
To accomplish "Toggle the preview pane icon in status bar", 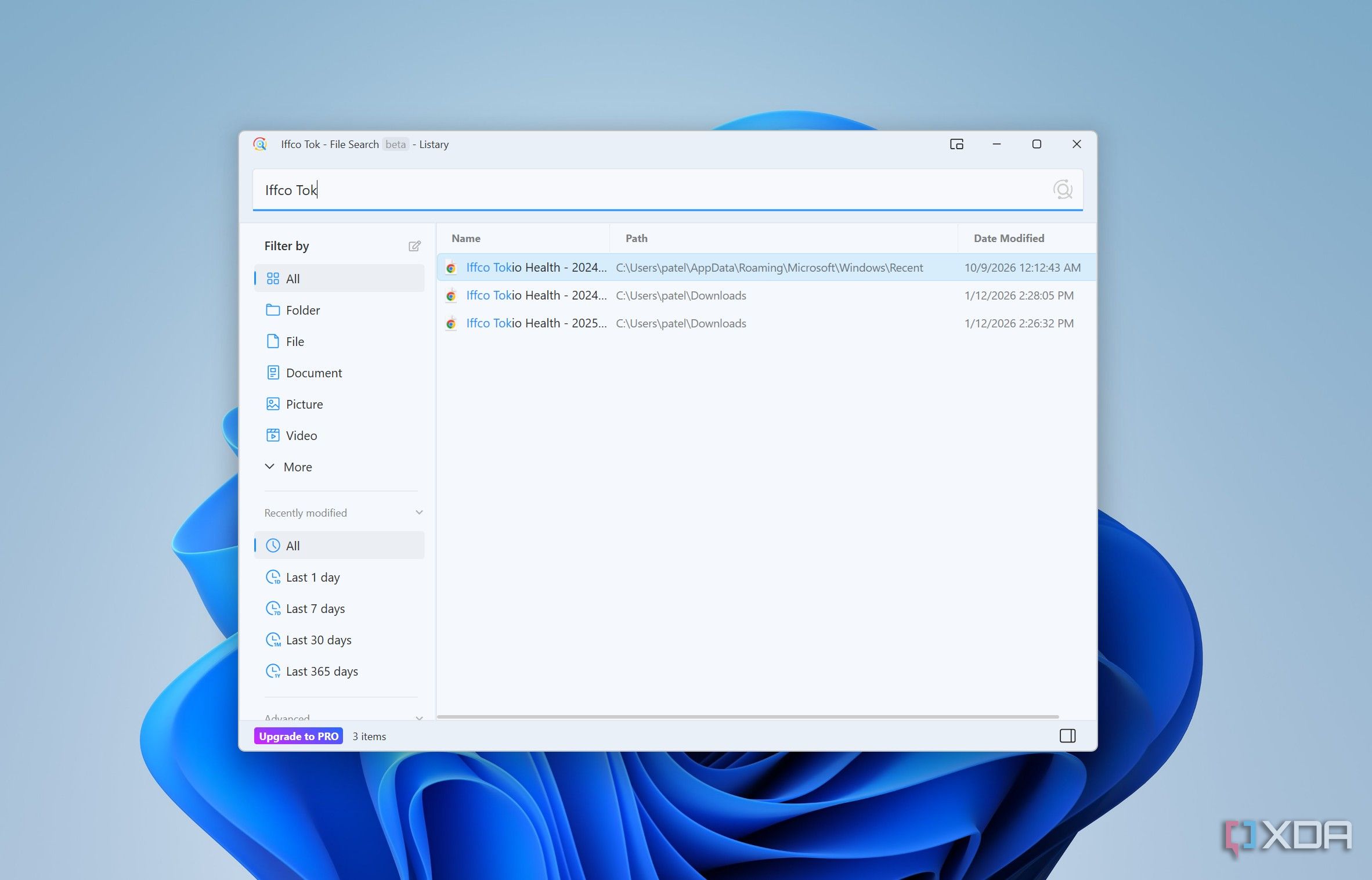I will click(1067, 736).
